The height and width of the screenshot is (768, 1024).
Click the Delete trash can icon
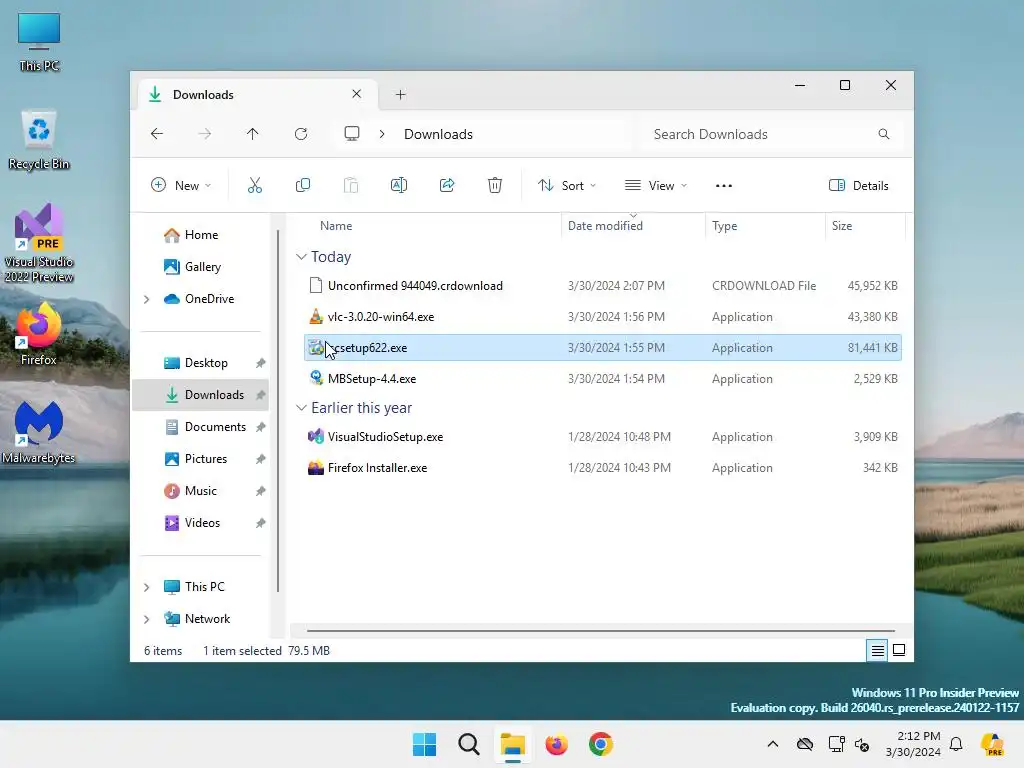coord(495,185)
